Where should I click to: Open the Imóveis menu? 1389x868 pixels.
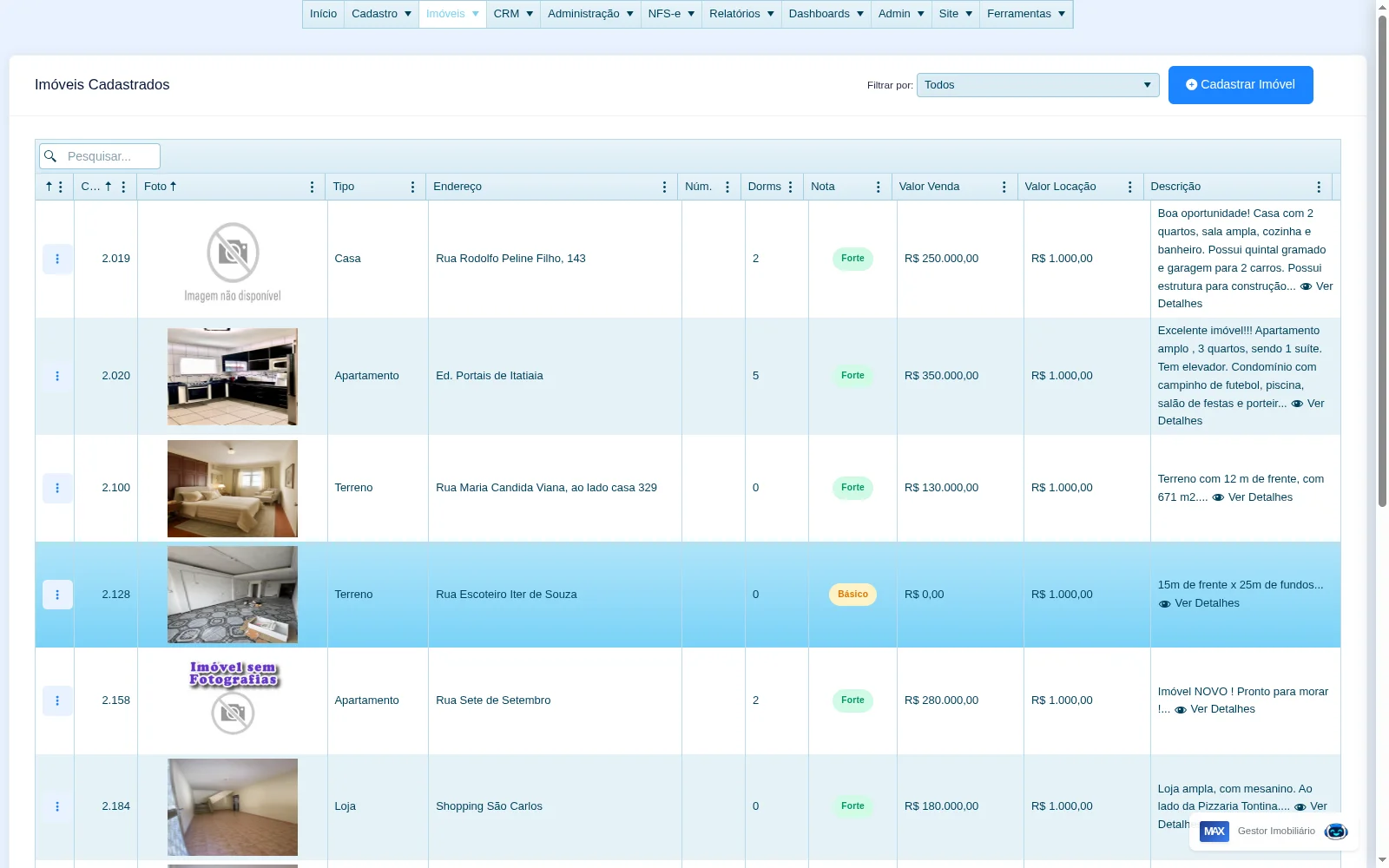pos(452,14)
